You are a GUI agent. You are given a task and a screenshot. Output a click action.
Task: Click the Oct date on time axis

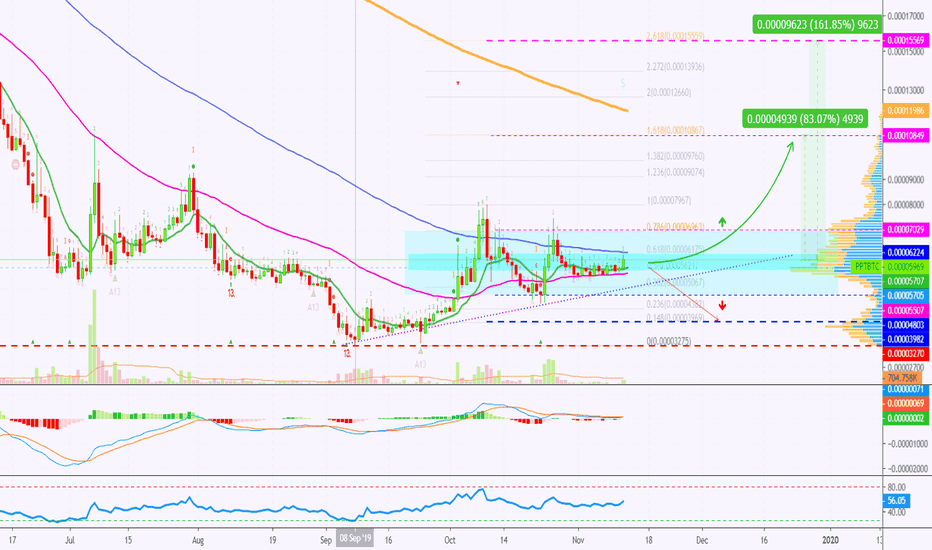pyautogui.click(x=449, y=540)
